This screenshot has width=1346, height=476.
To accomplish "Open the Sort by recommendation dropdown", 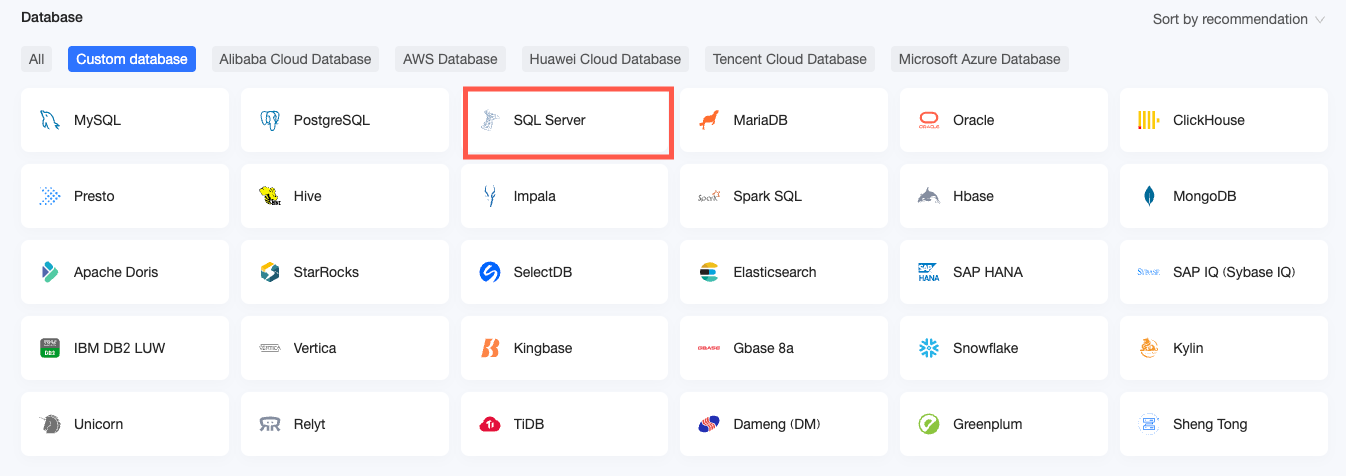I will click(1238, 19).
